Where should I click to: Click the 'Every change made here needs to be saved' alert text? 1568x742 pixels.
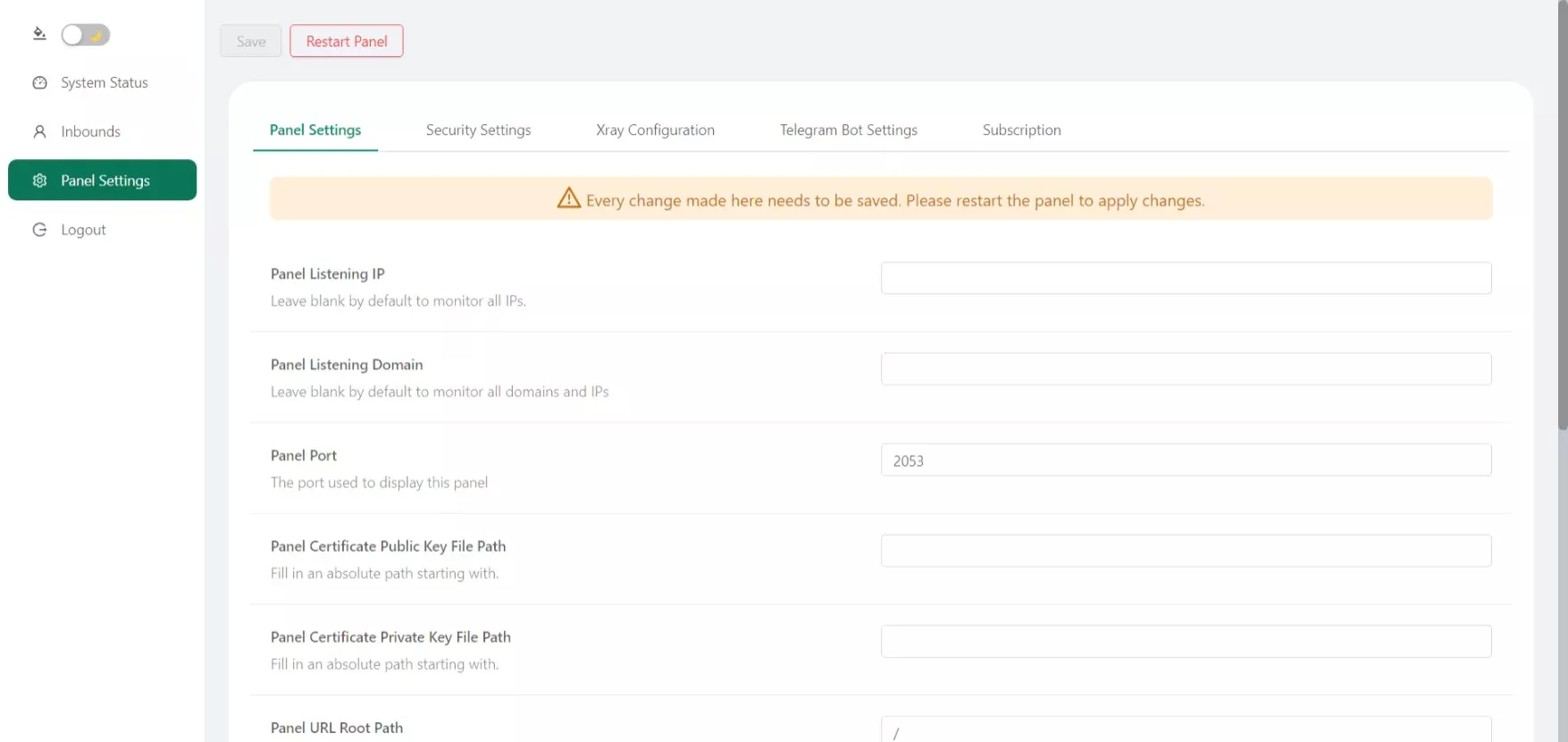click(895, 200)
